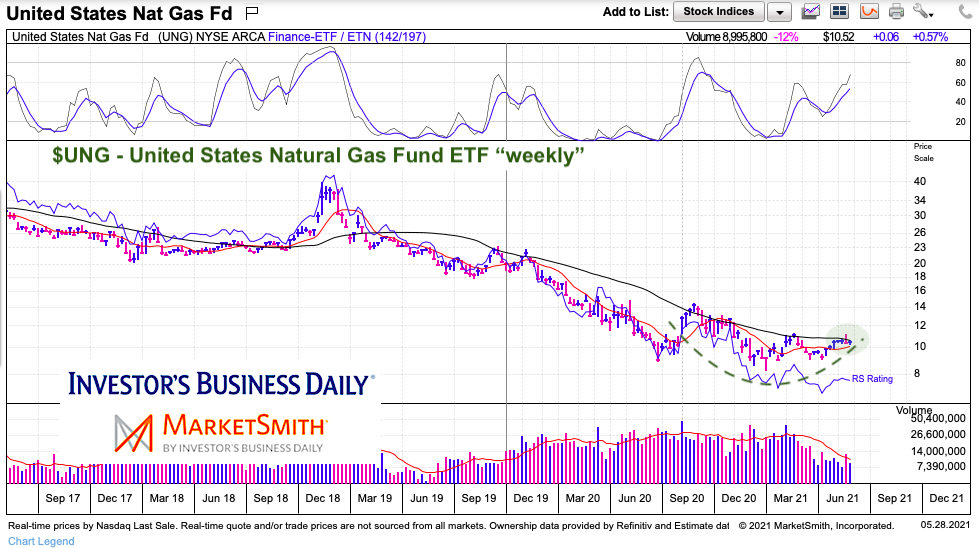Click the Volume 8,995,800 figure
Screen dimensions: 979x548
point(727,37)
